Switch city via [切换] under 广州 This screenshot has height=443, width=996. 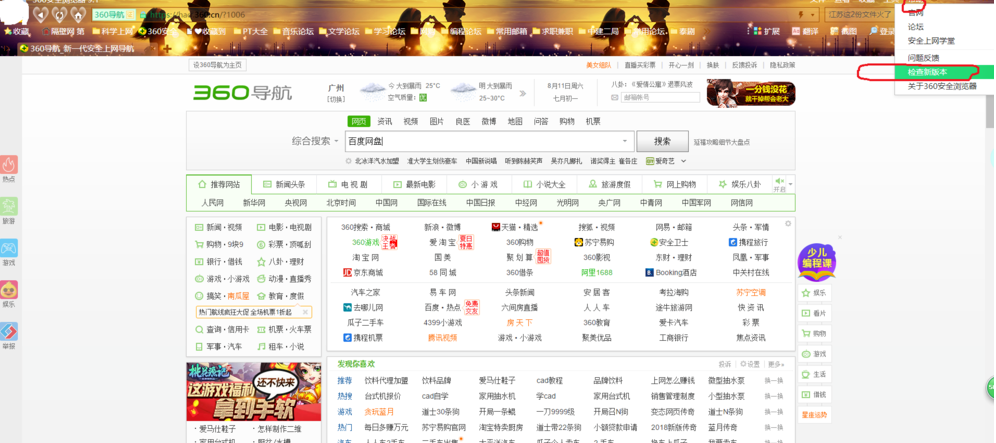[336, 99]
